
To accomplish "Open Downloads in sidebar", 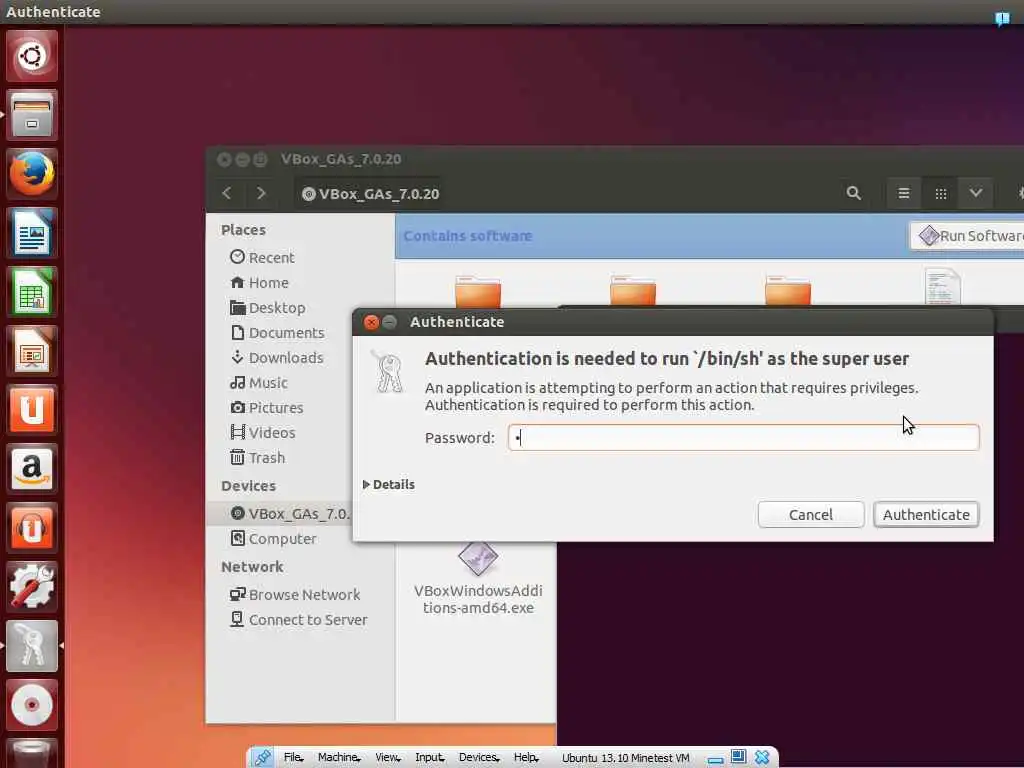I will 277,358.
